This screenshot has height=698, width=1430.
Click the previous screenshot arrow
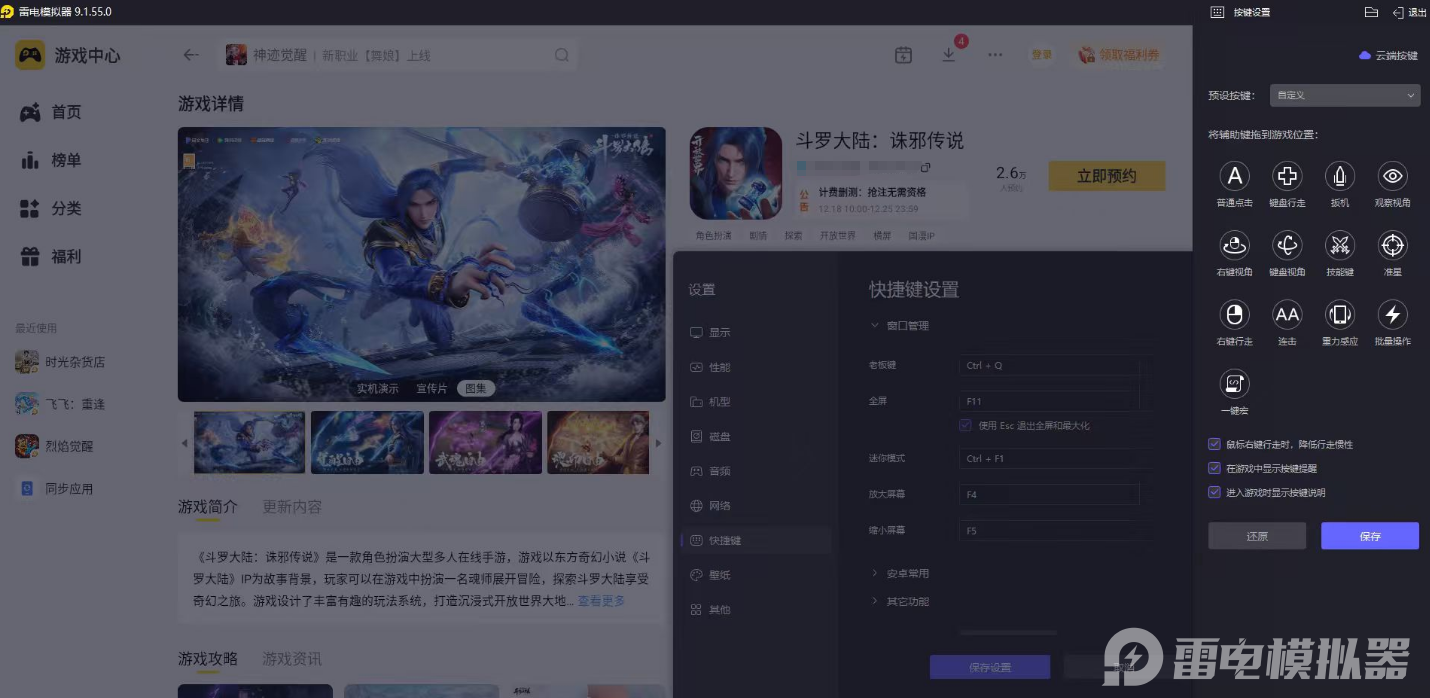click(x=184, y=443)
